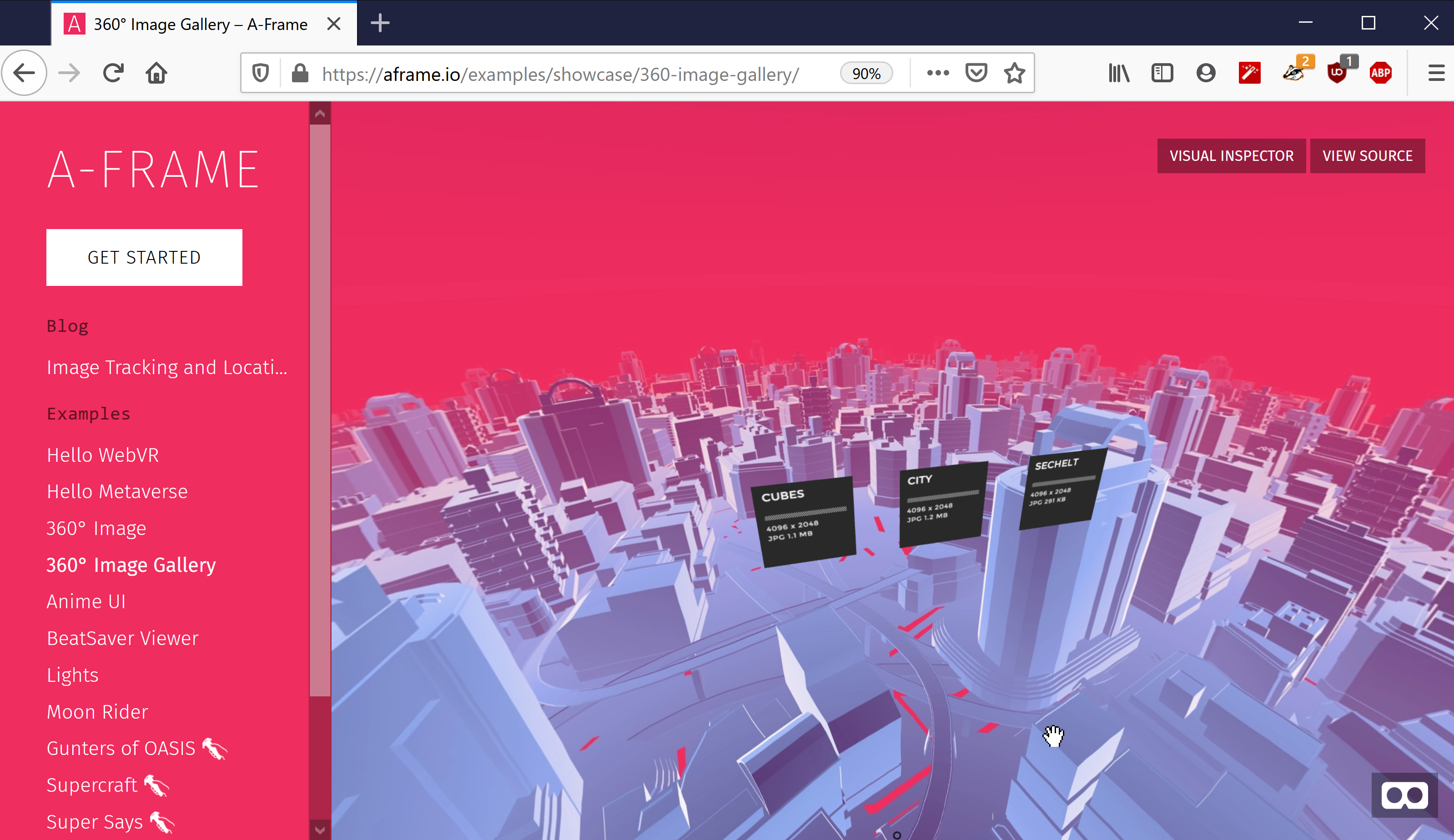Open the Moon Rider example
The image size is (1454, 840).
pos(97,712)
